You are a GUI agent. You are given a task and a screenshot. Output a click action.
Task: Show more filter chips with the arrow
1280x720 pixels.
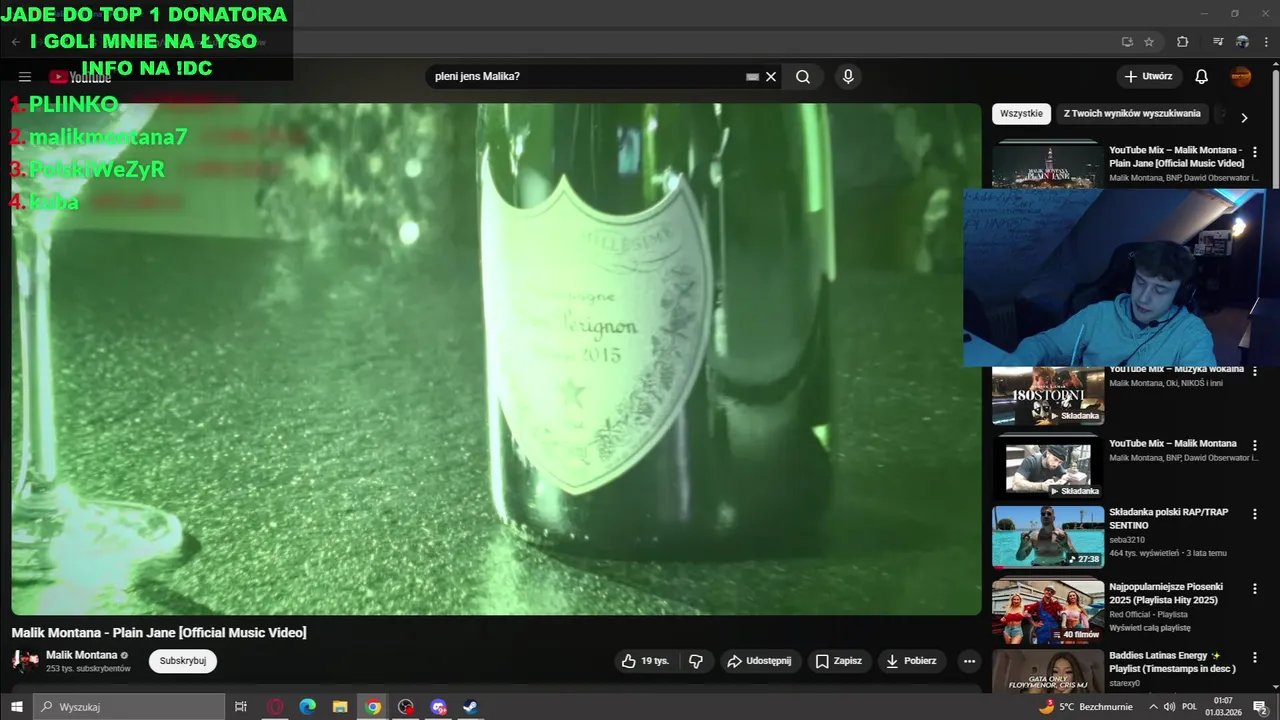1244,117
